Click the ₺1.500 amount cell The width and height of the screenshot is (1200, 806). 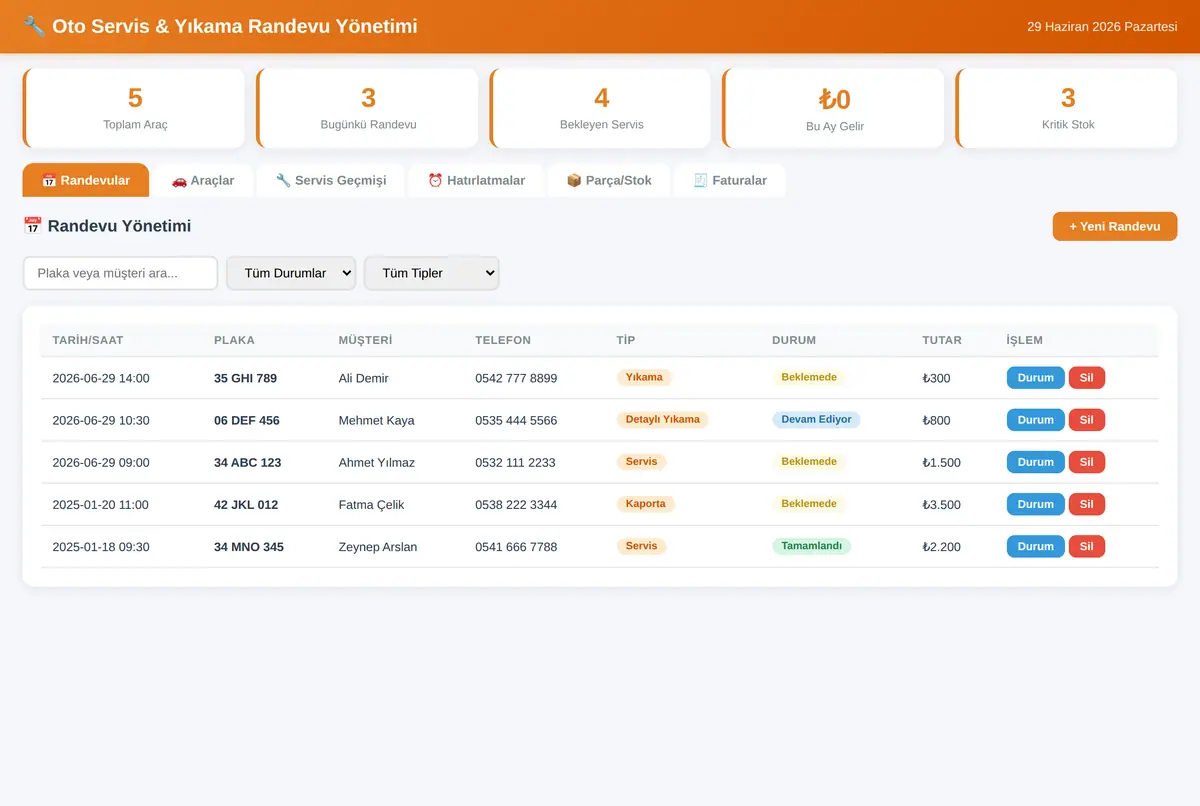tap(941, 462)
